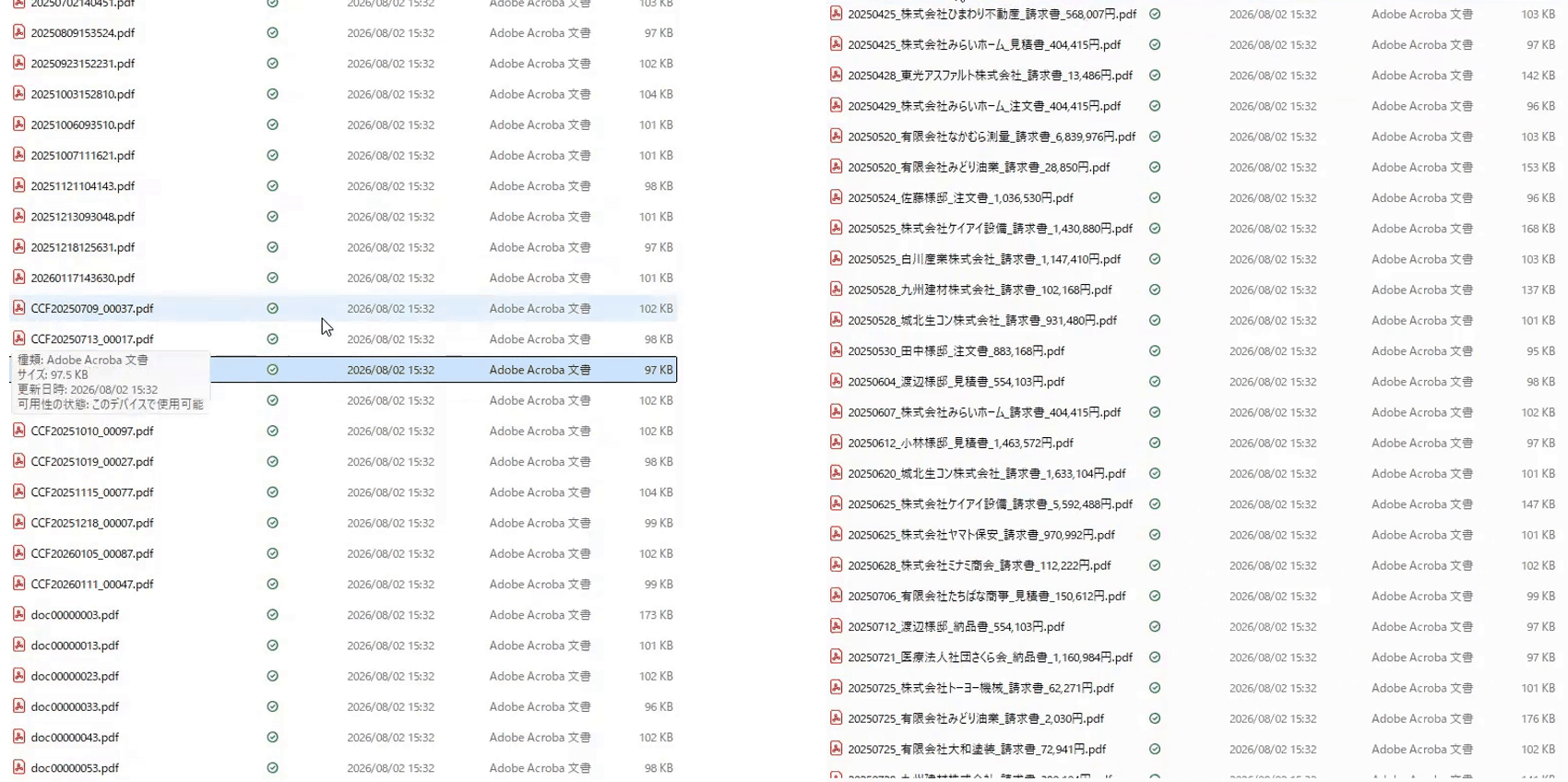This screenshot has height=782, width=1568.
Task: Select 20250725_有限会社大和塗装_請求書_72,941円.pdf
Action: pyautogui.click(x=977, y=749)
